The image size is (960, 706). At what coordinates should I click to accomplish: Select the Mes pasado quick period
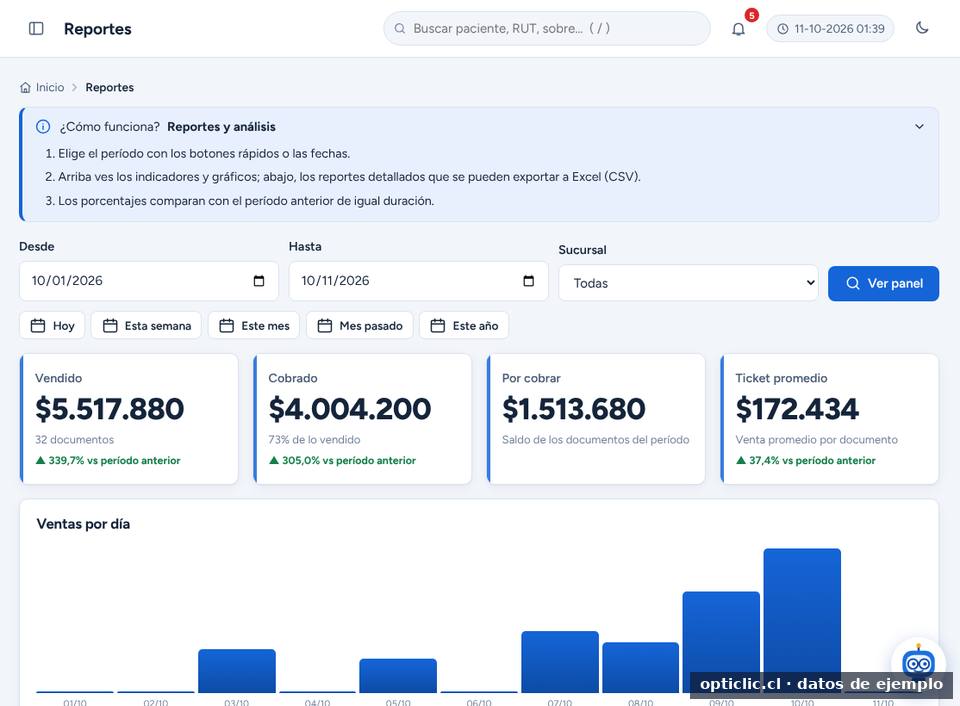click(359, 326)
